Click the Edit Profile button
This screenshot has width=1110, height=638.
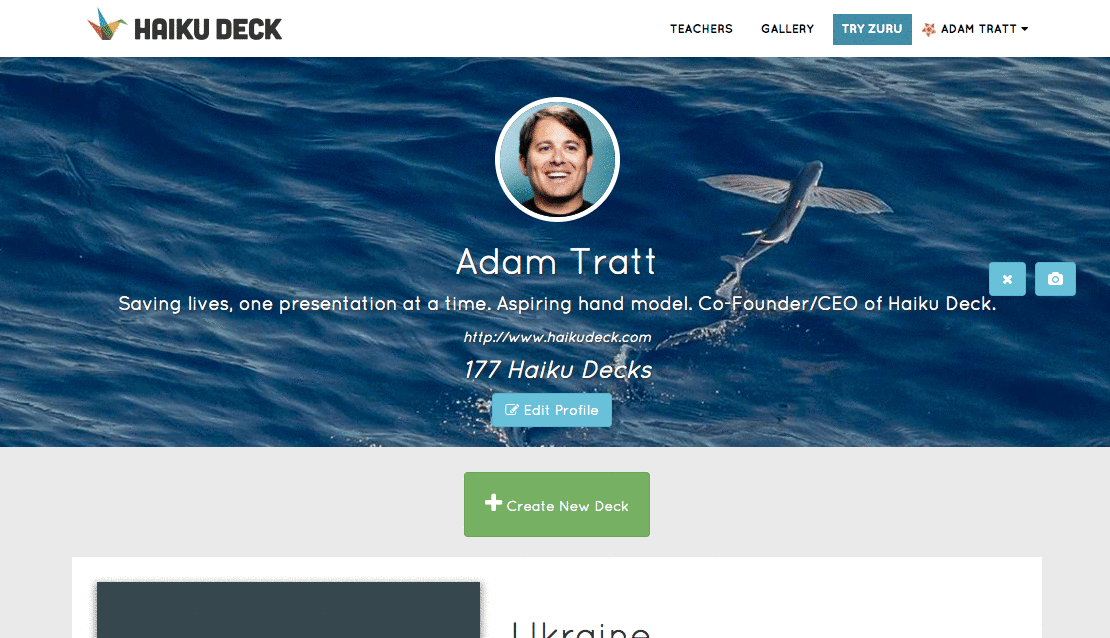point(551,410)
